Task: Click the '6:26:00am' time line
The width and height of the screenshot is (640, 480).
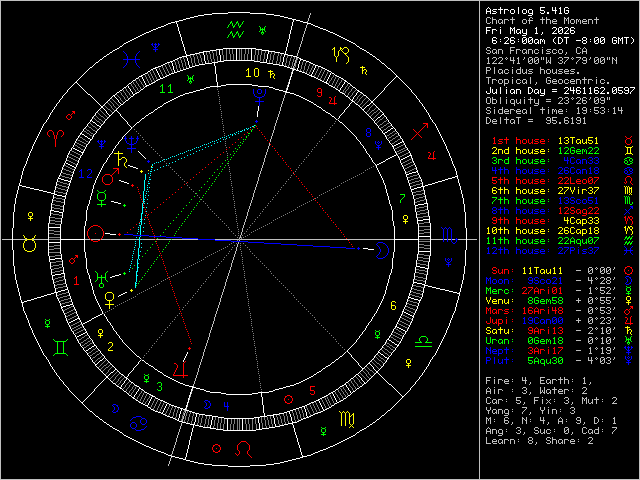Action: pos(563,41)
